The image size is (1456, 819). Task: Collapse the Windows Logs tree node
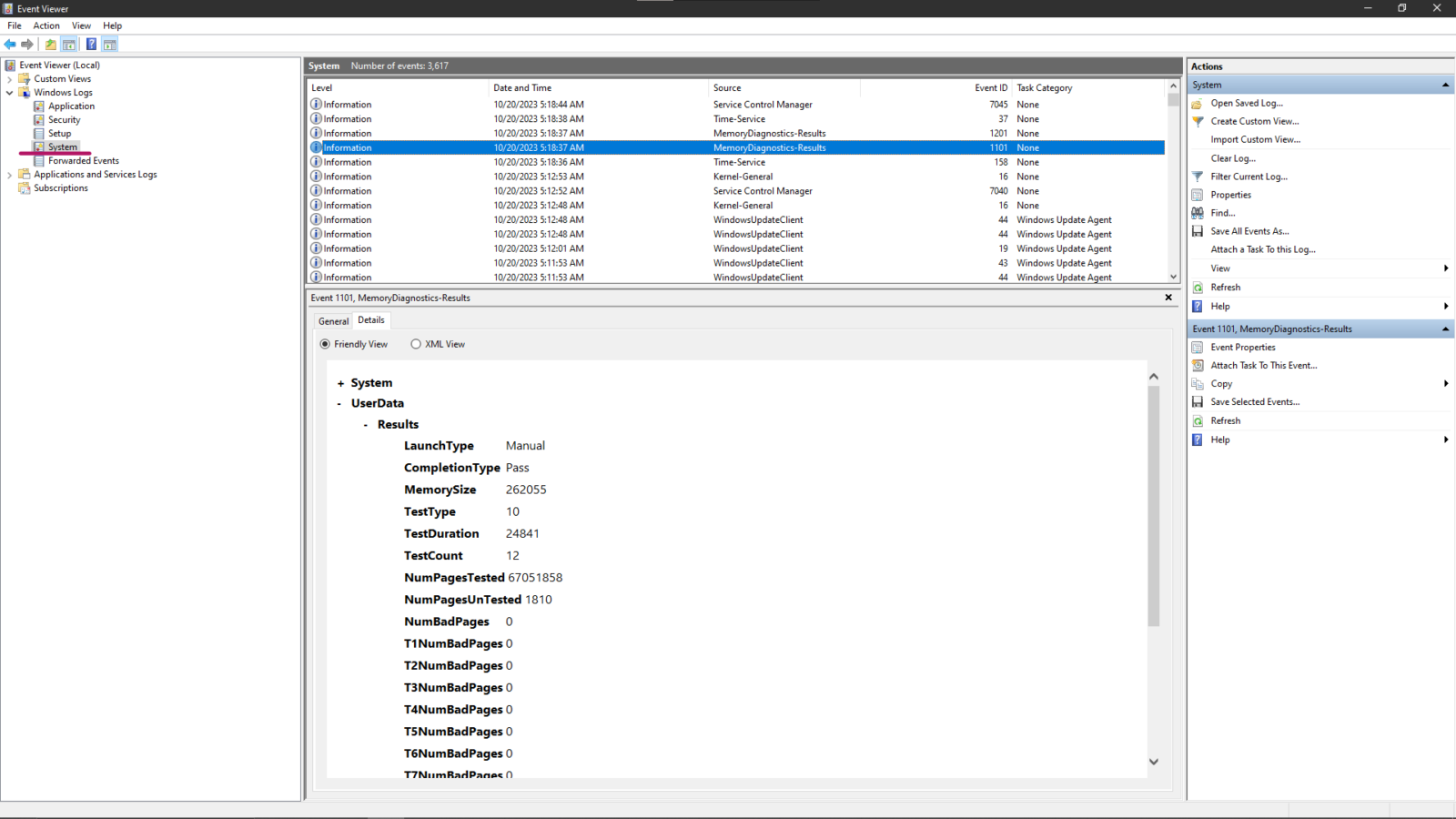(x=9, y=92)
